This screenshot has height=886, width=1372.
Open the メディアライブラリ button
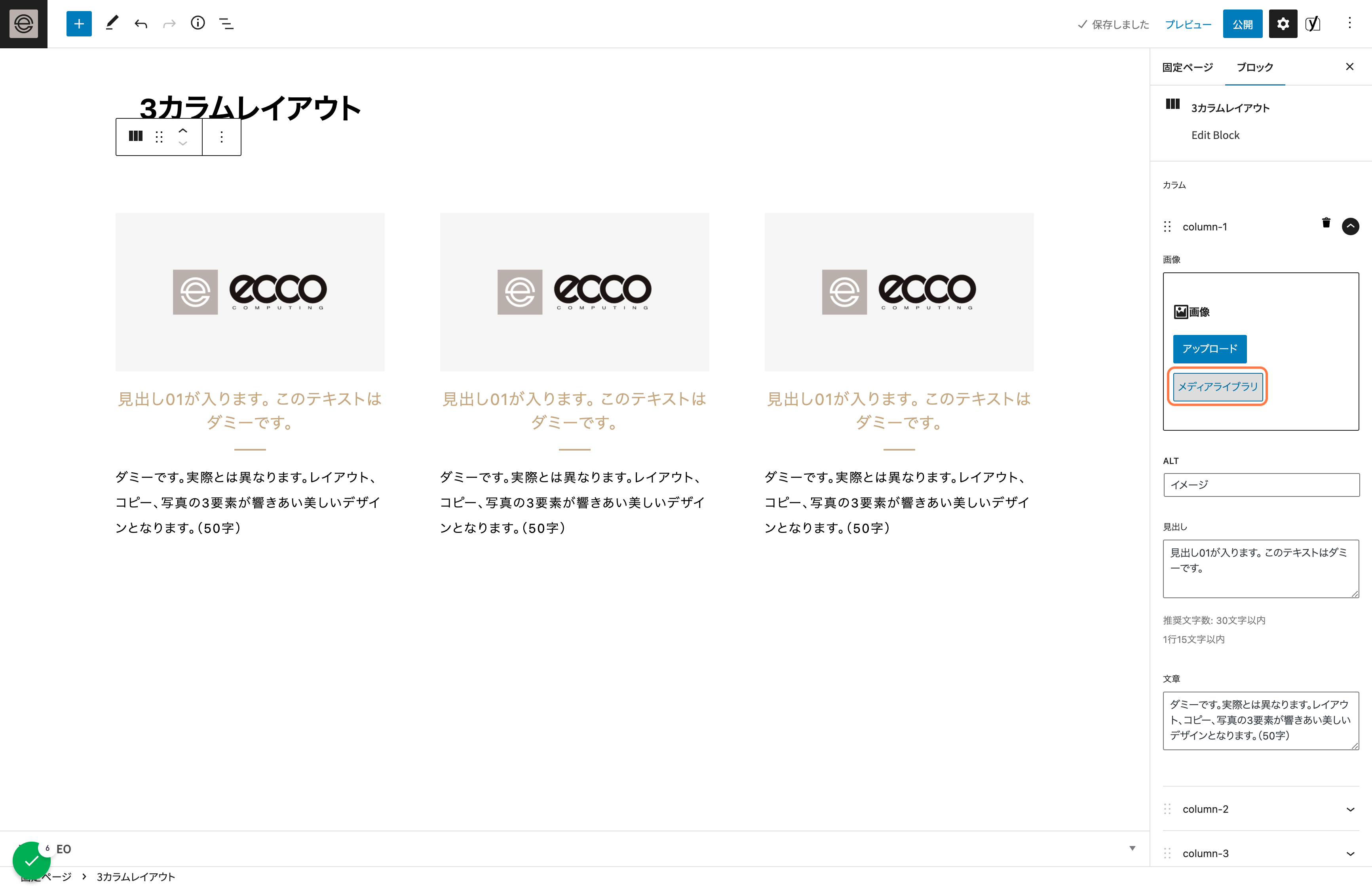point(1218,387)
